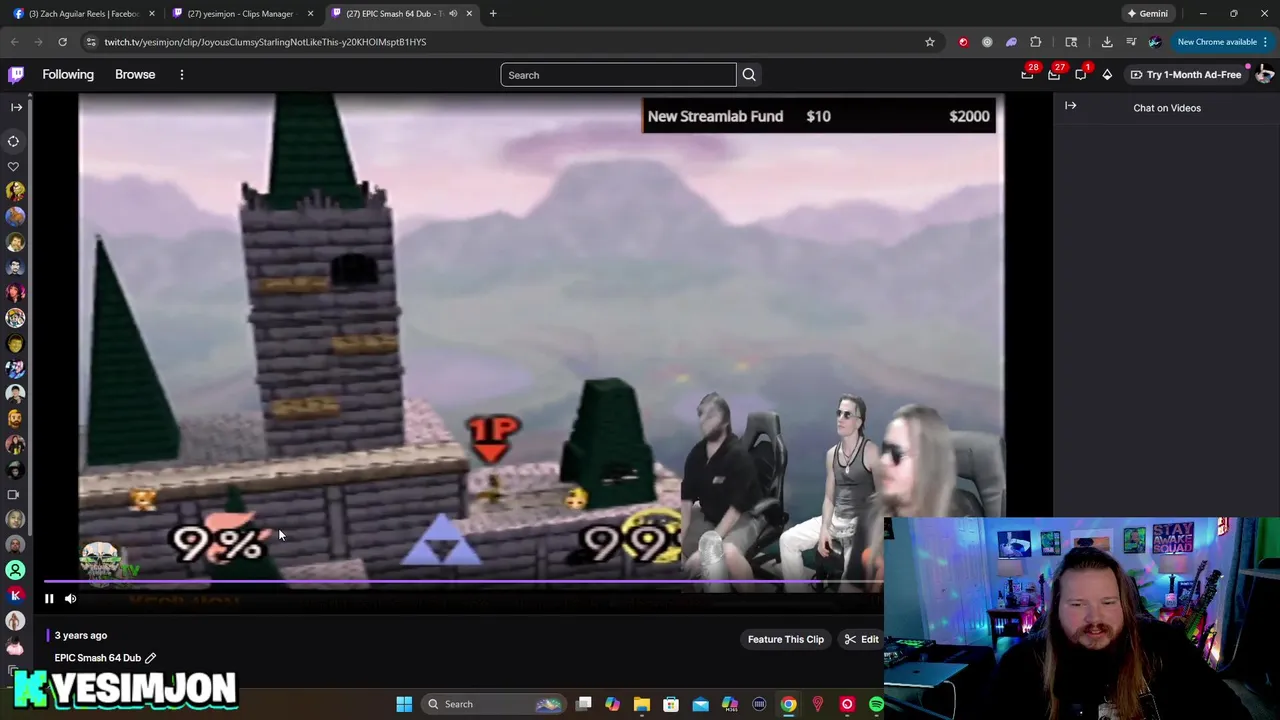Click the green avatar sidebar channel
Screen dimensions: 1280x720
pyautogui.click(x=15, y=570)
